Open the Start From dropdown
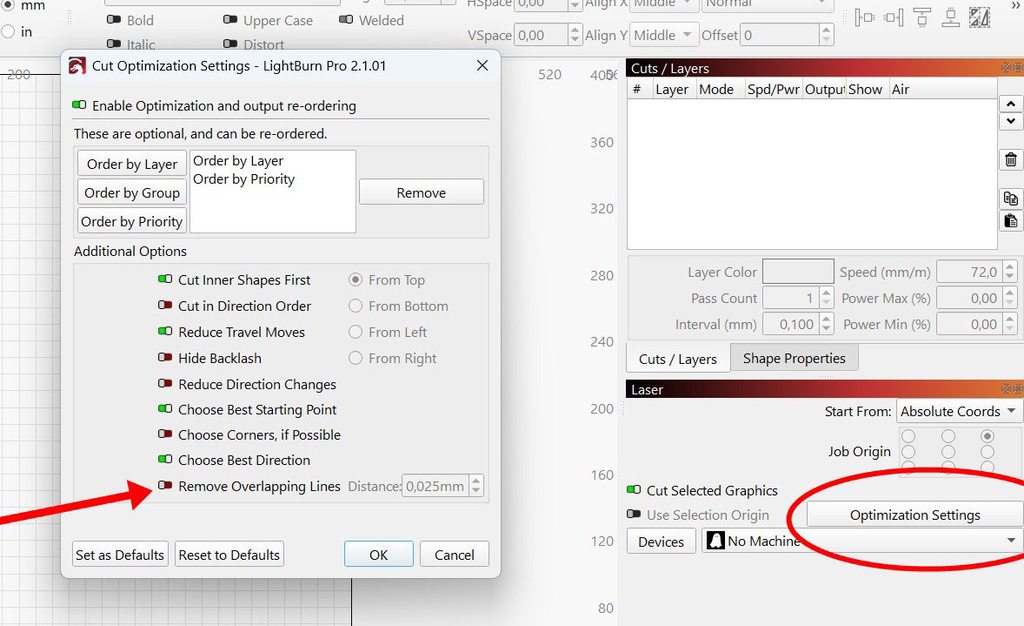 958,411
